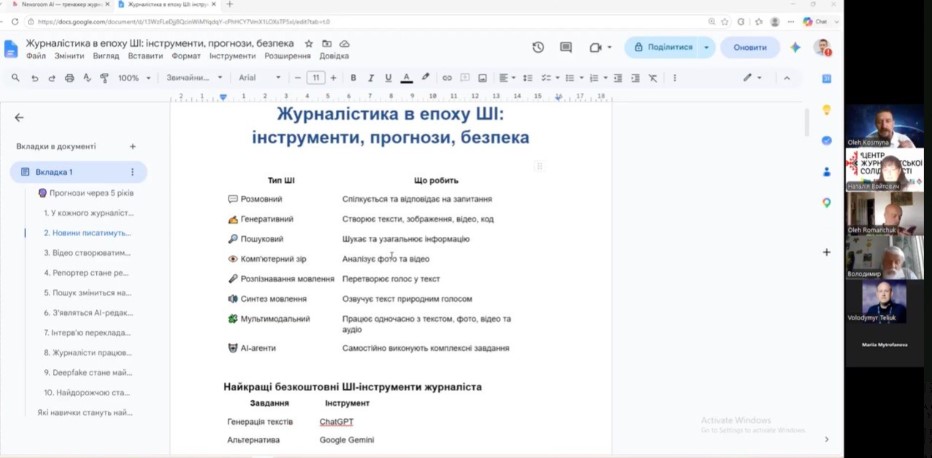Open the Змінити menu
This screenshot has width=932, height=458.
[70, 56]
